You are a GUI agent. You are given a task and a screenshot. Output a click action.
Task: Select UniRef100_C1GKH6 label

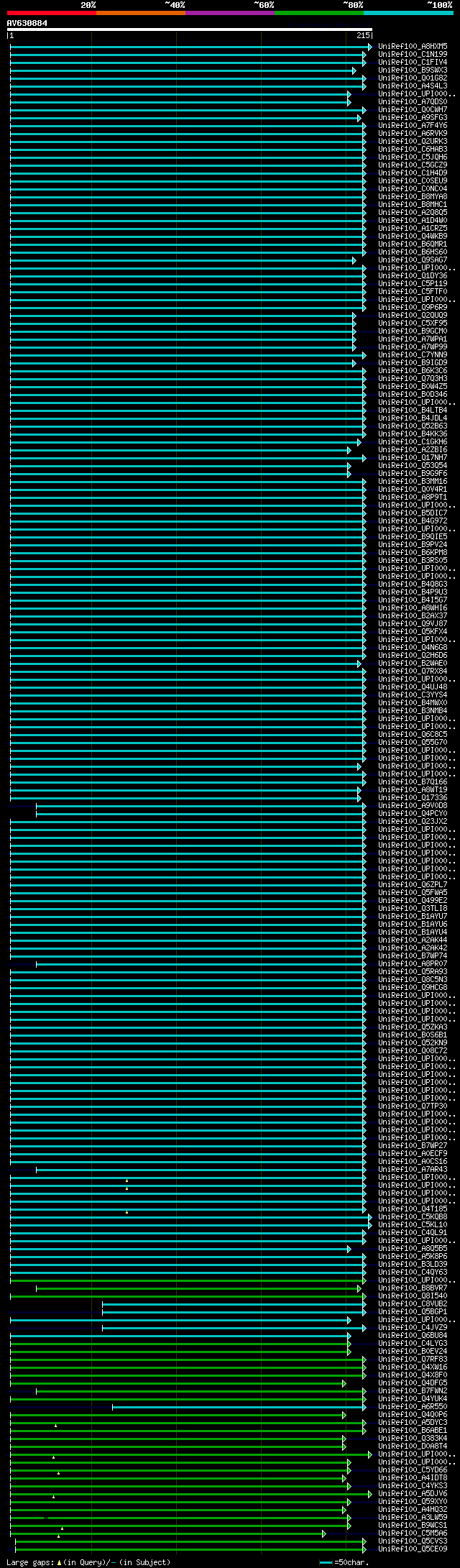pos(413,441)
